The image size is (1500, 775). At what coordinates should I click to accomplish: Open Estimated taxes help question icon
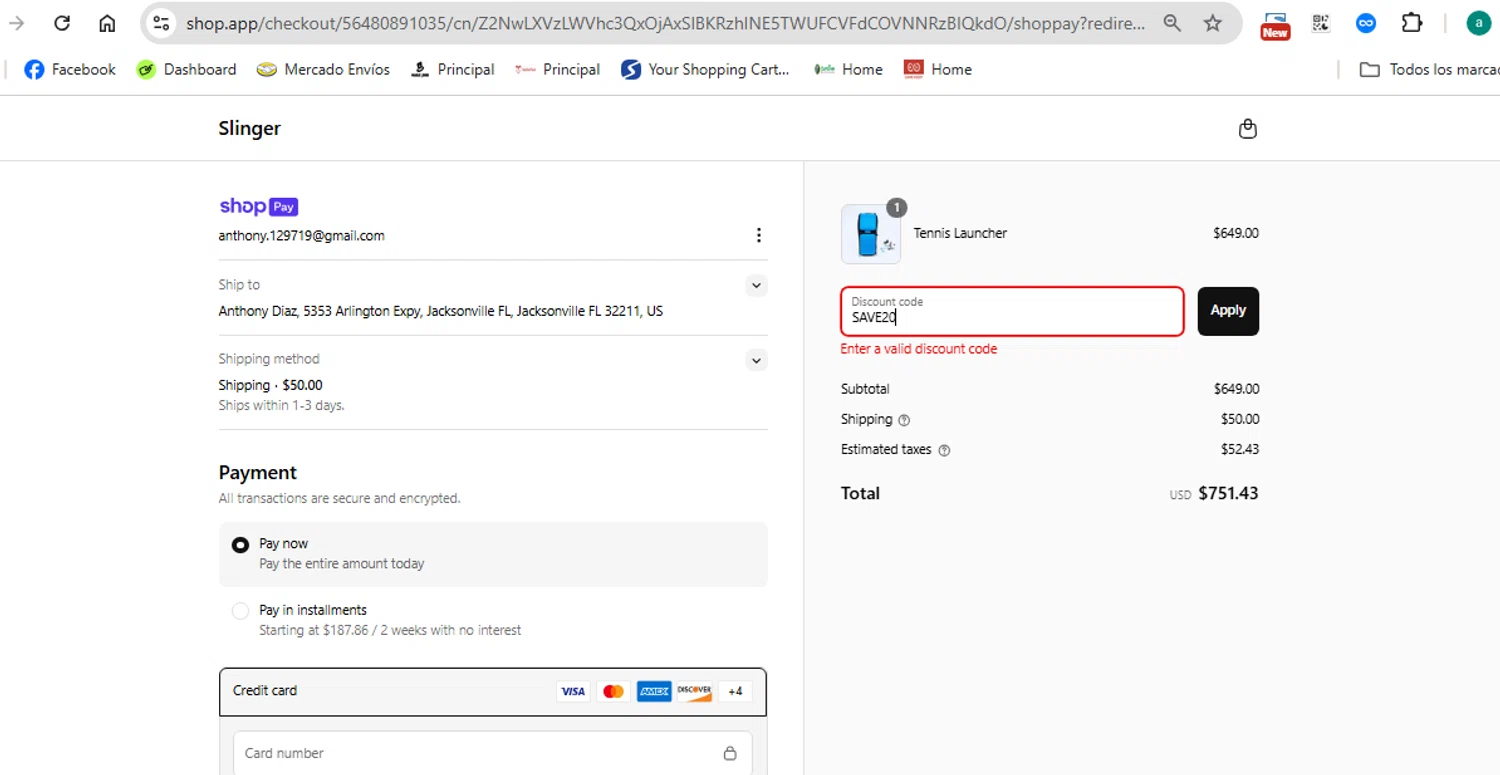point(944,450)
